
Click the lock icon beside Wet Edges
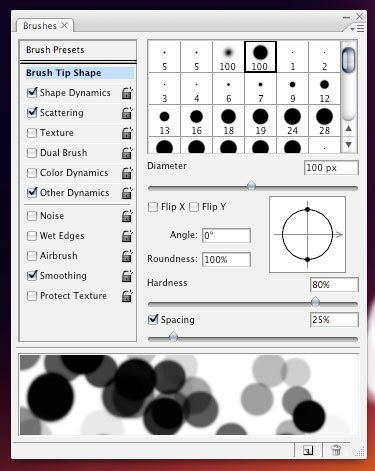tap(127, 236)
